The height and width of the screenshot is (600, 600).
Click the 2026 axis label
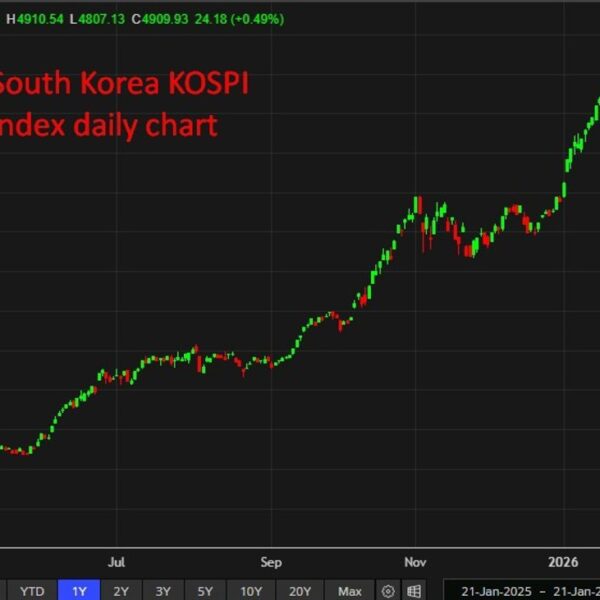[x=563, y=562]
